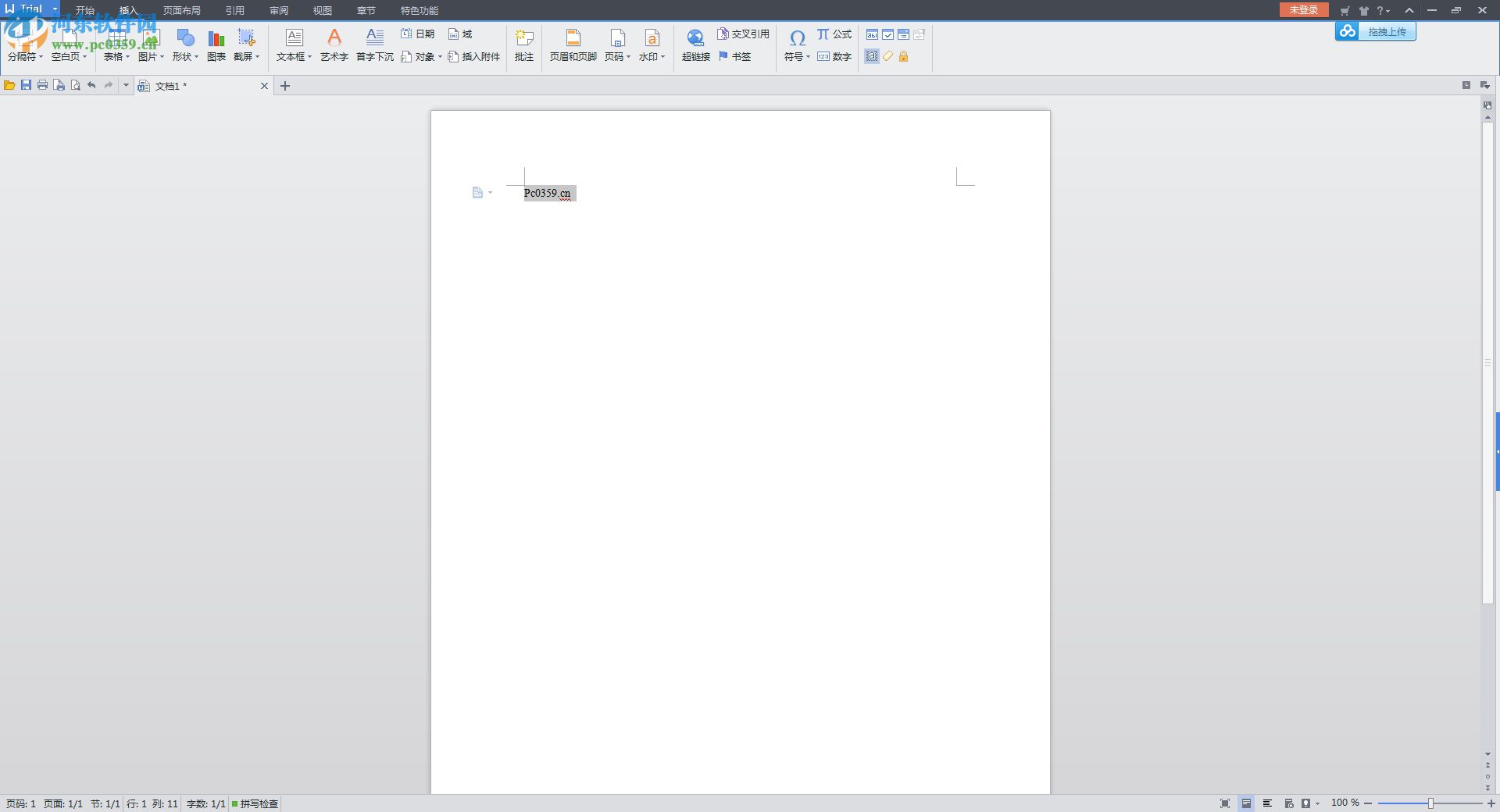Toggle form field shading button
Image resolution: width=1500 pixels, height=812 pixels.
[872, 56]
